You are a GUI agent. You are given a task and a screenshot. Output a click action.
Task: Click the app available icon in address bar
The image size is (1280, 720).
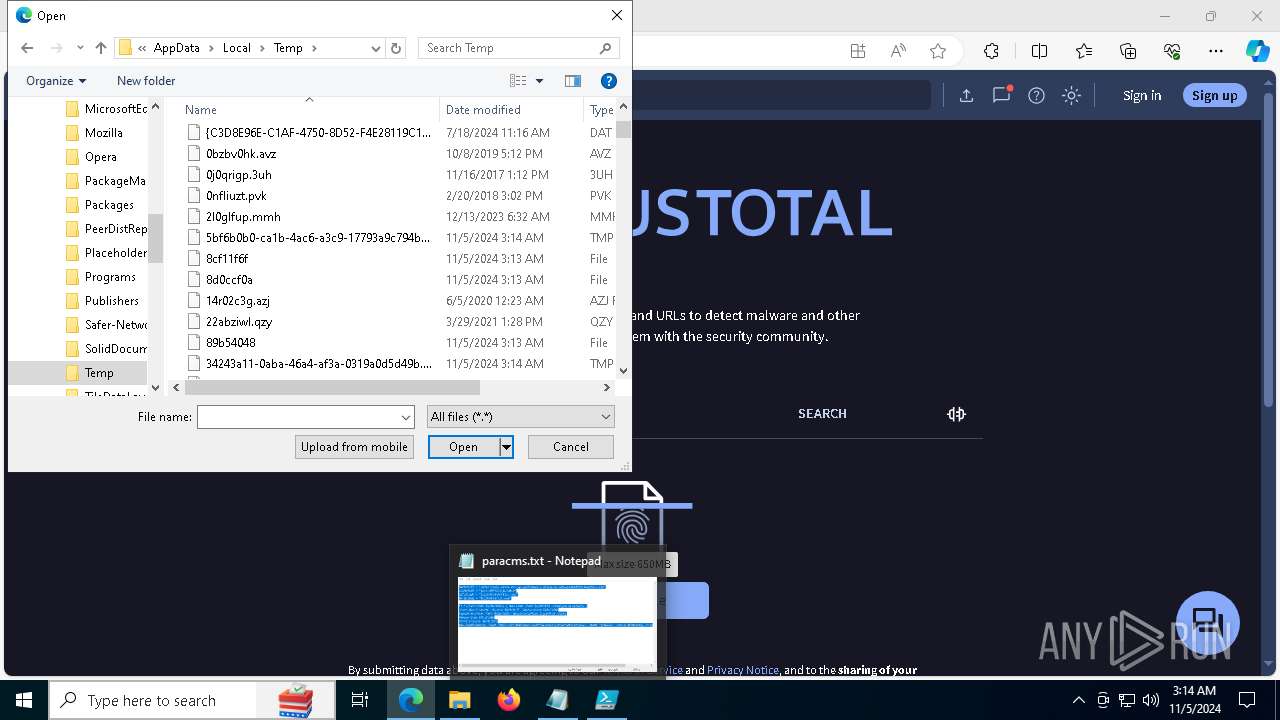point(858,51)
